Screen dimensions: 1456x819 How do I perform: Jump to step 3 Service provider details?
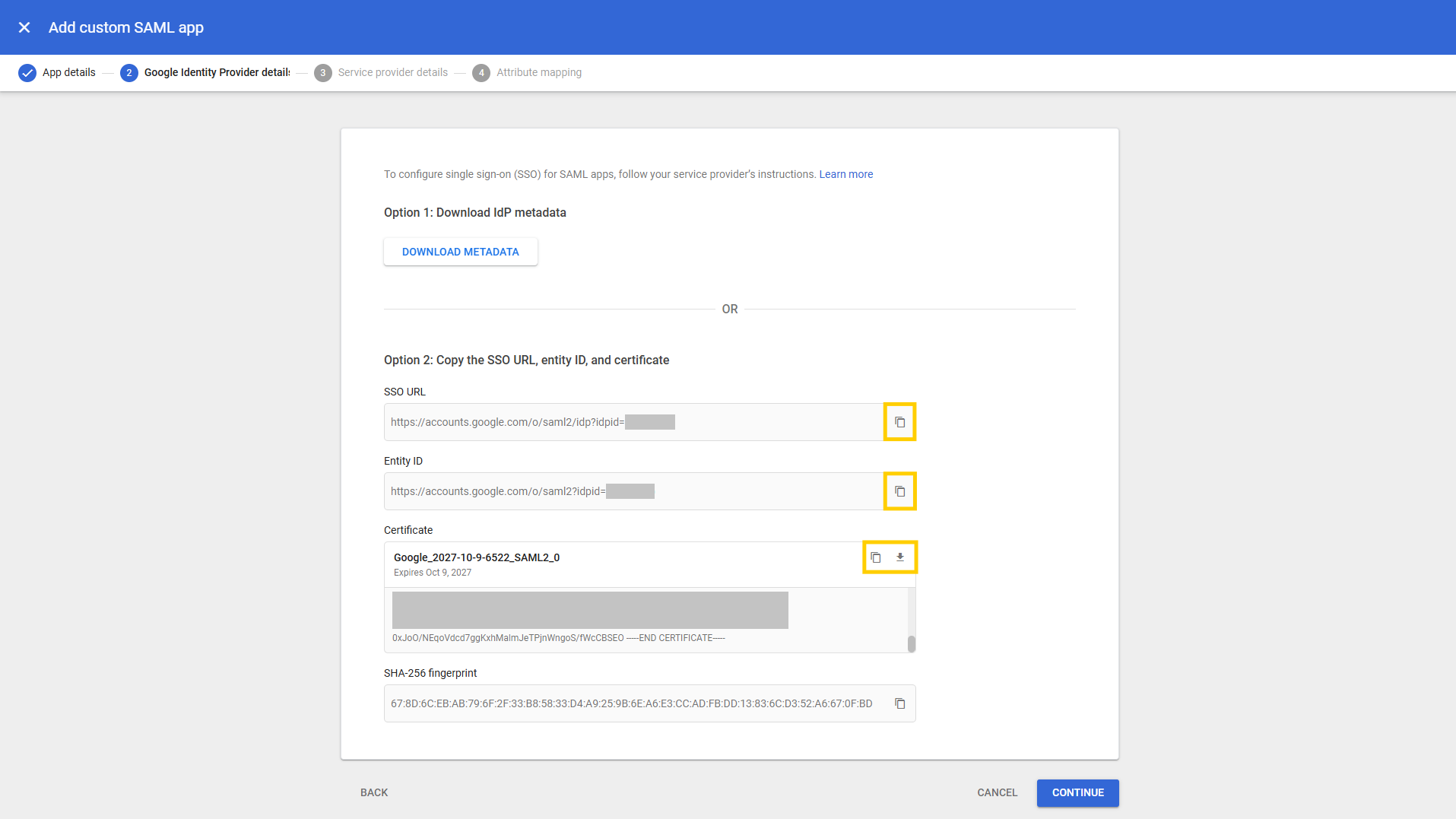[381, 73]
